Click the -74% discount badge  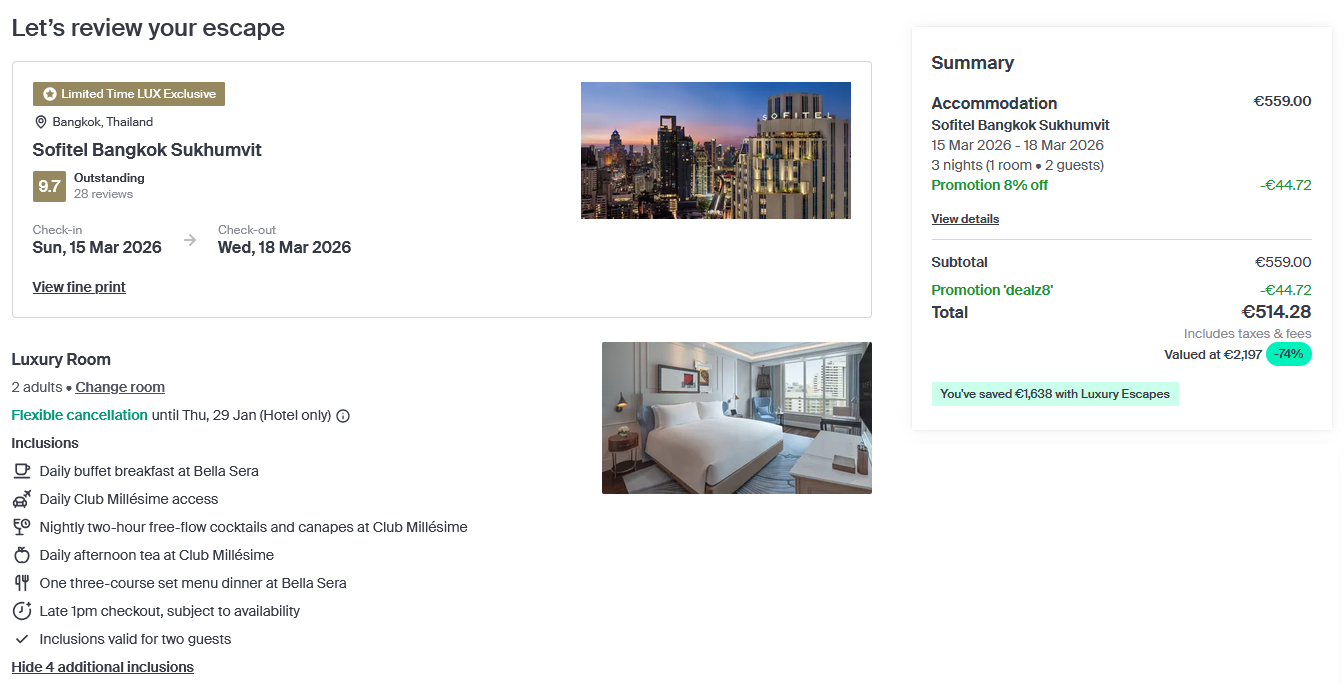point(1288,354)
